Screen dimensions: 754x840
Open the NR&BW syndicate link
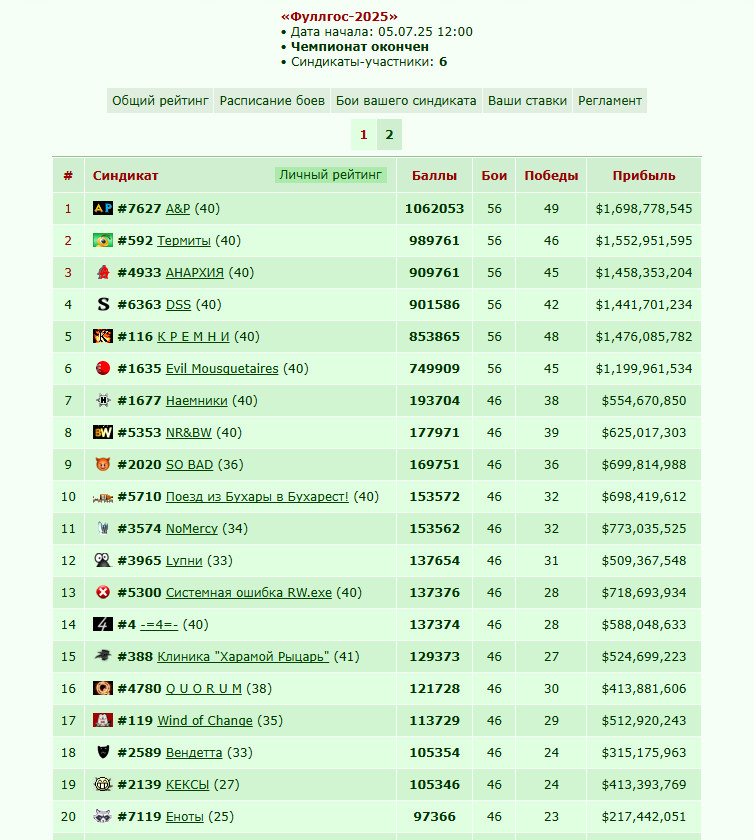pos(189,432)
